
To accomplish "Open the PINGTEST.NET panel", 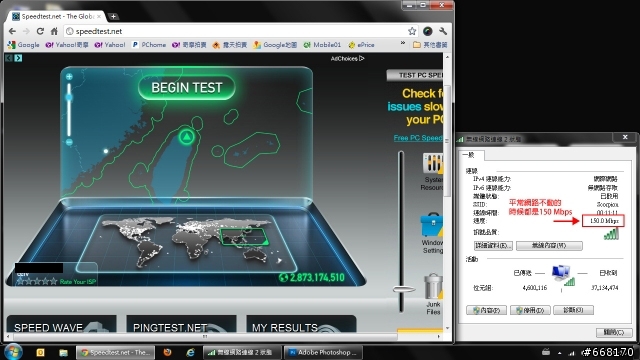I will pyautogui.click(x=181, y=324).
